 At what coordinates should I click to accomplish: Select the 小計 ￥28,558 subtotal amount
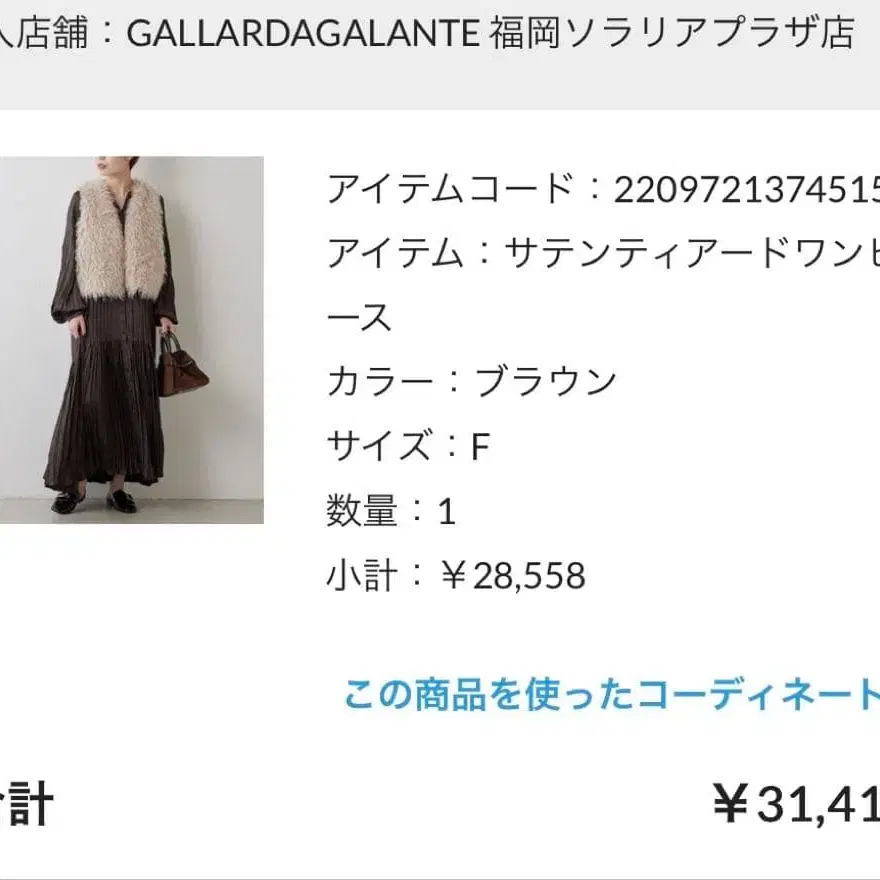pos(512,575)
